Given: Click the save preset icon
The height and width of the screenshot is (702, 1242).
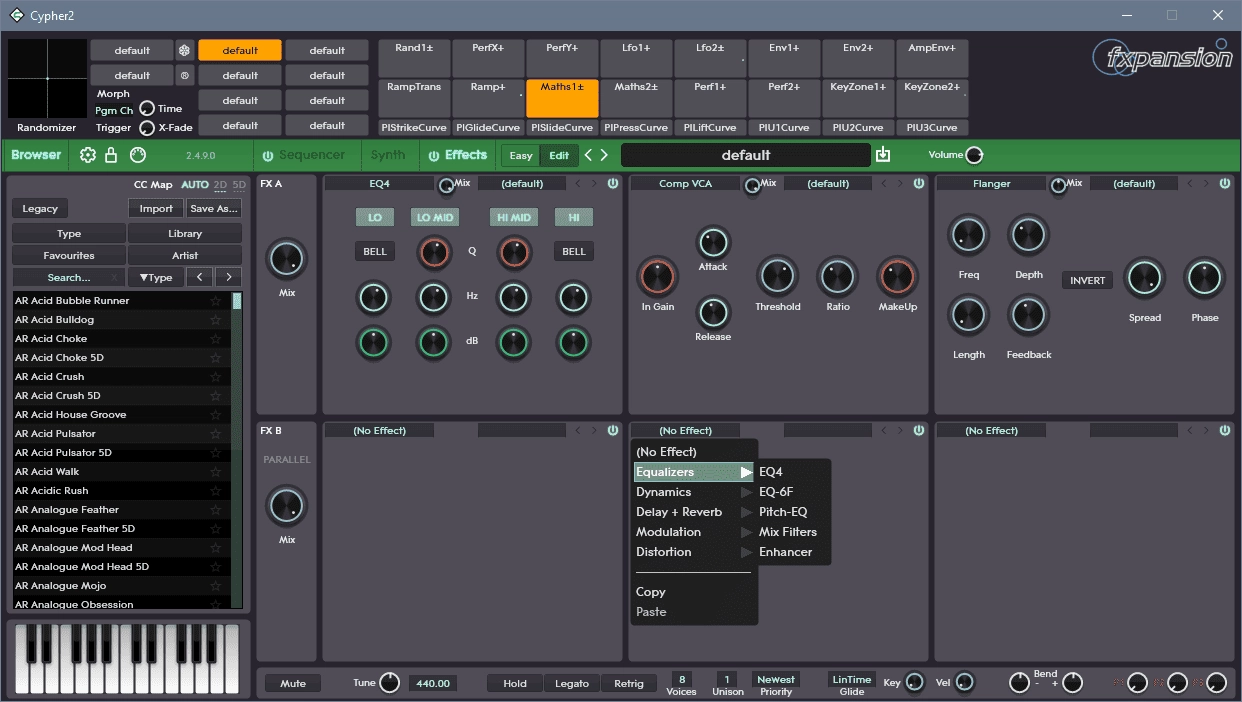Looking at the screenshot, I should (883, 154).
